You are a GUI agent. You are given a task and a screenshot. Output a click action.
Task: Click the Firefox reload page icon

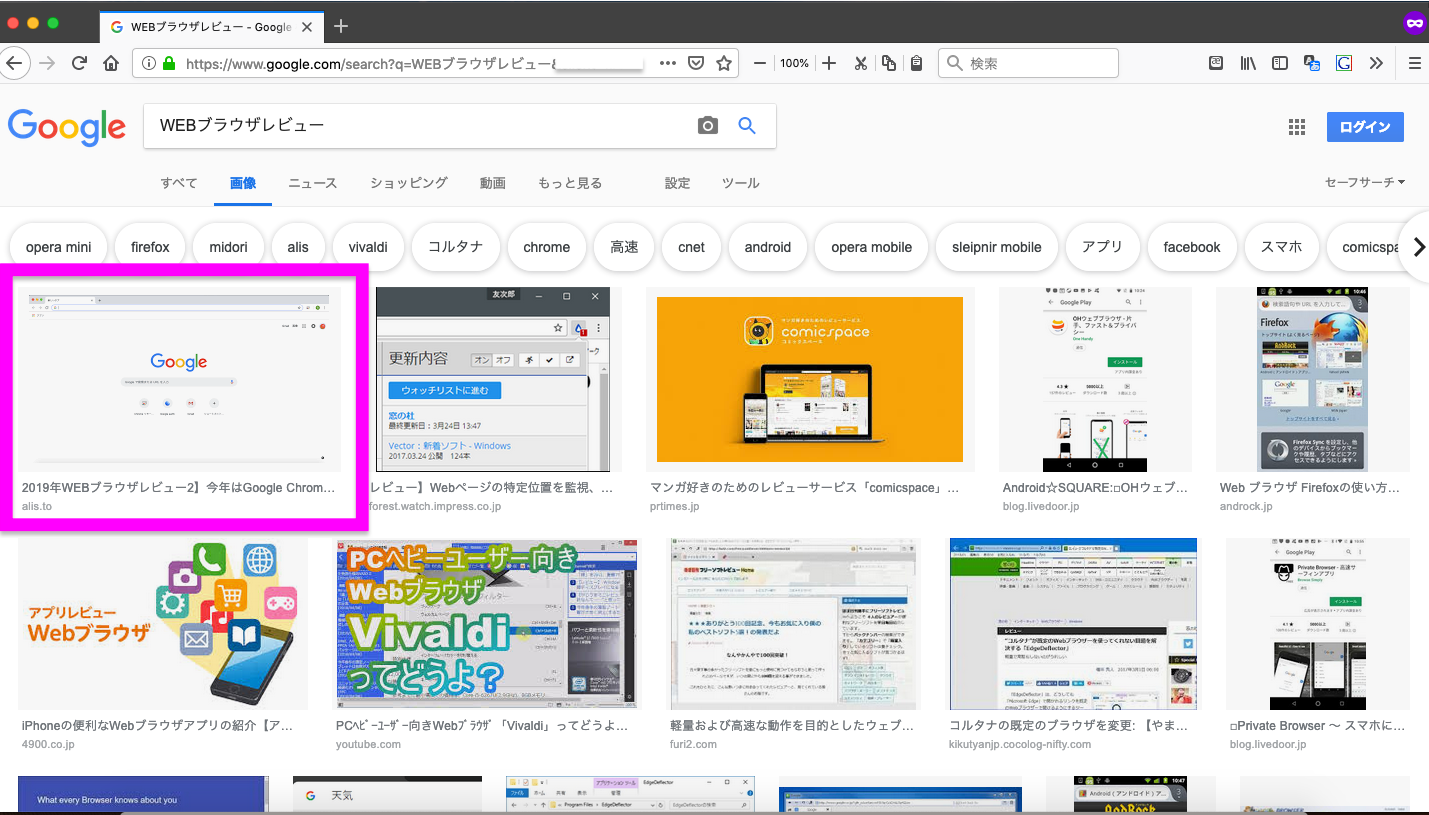click(79, 63)
